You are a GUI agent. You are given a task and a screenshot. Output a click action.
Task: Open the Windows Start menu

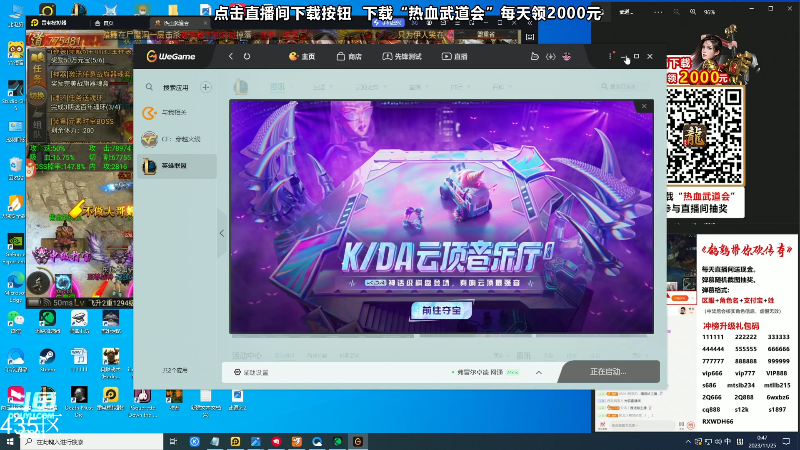(10, 441)
